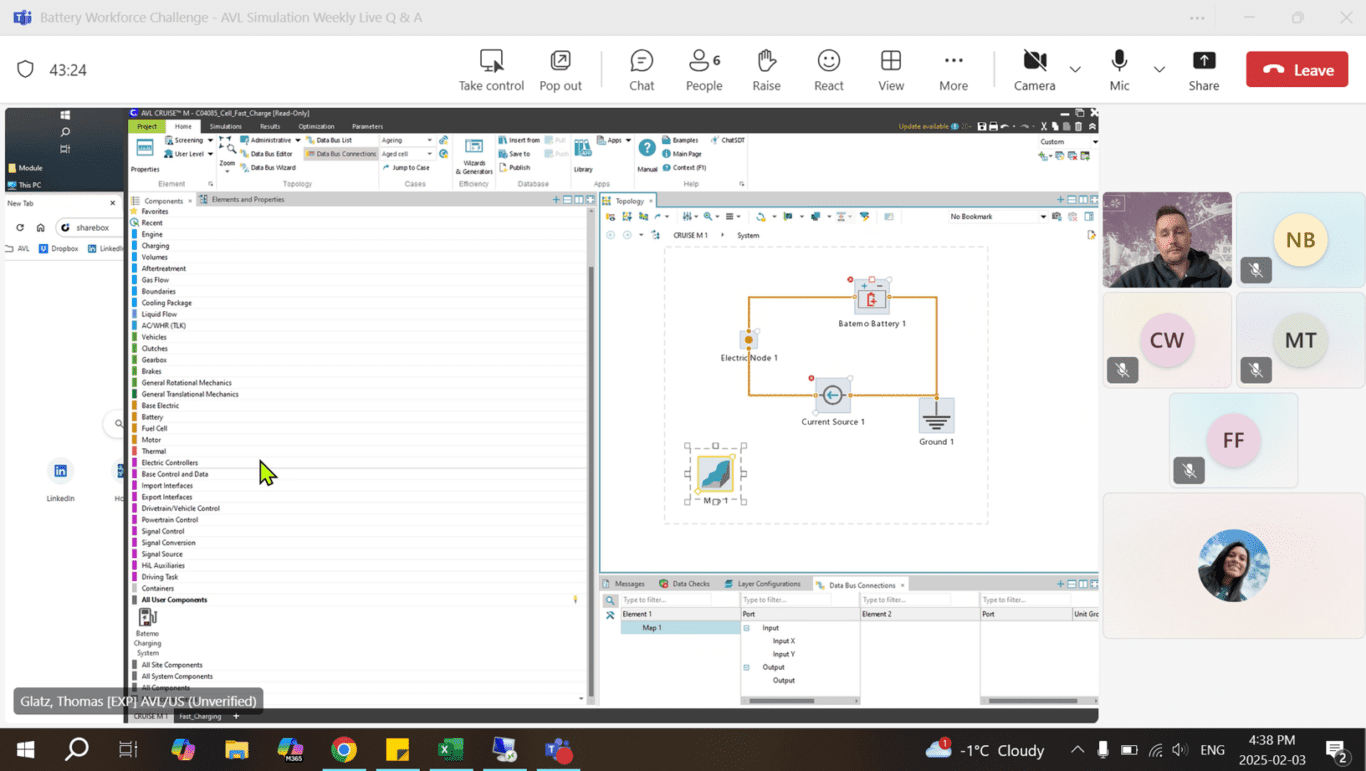
Task: Click the search icon in Data Bus Connections
Action: (610, 600)
